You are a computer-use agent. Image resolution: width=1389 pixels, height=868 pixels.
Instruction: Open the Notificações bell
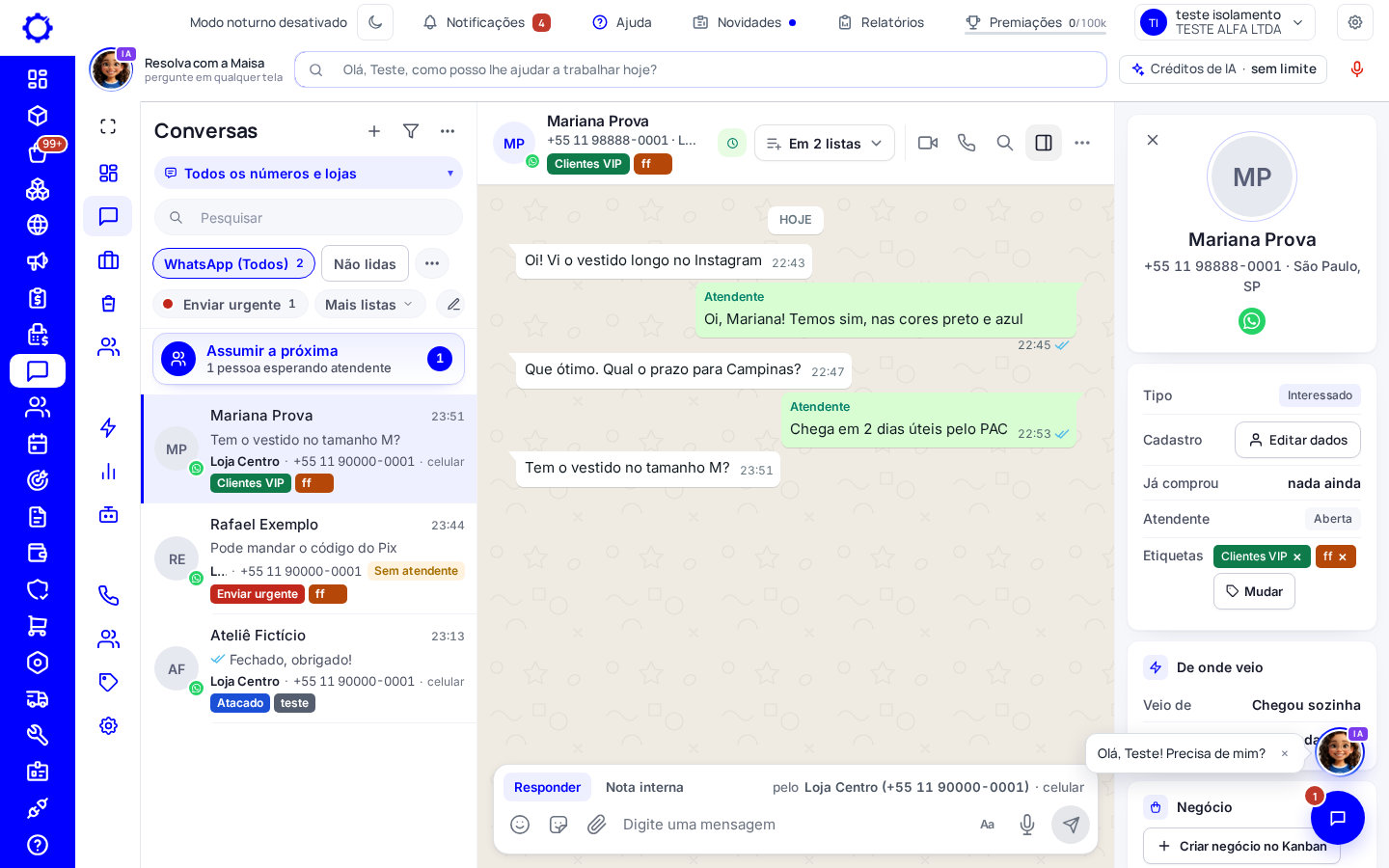tap(486, 22)
